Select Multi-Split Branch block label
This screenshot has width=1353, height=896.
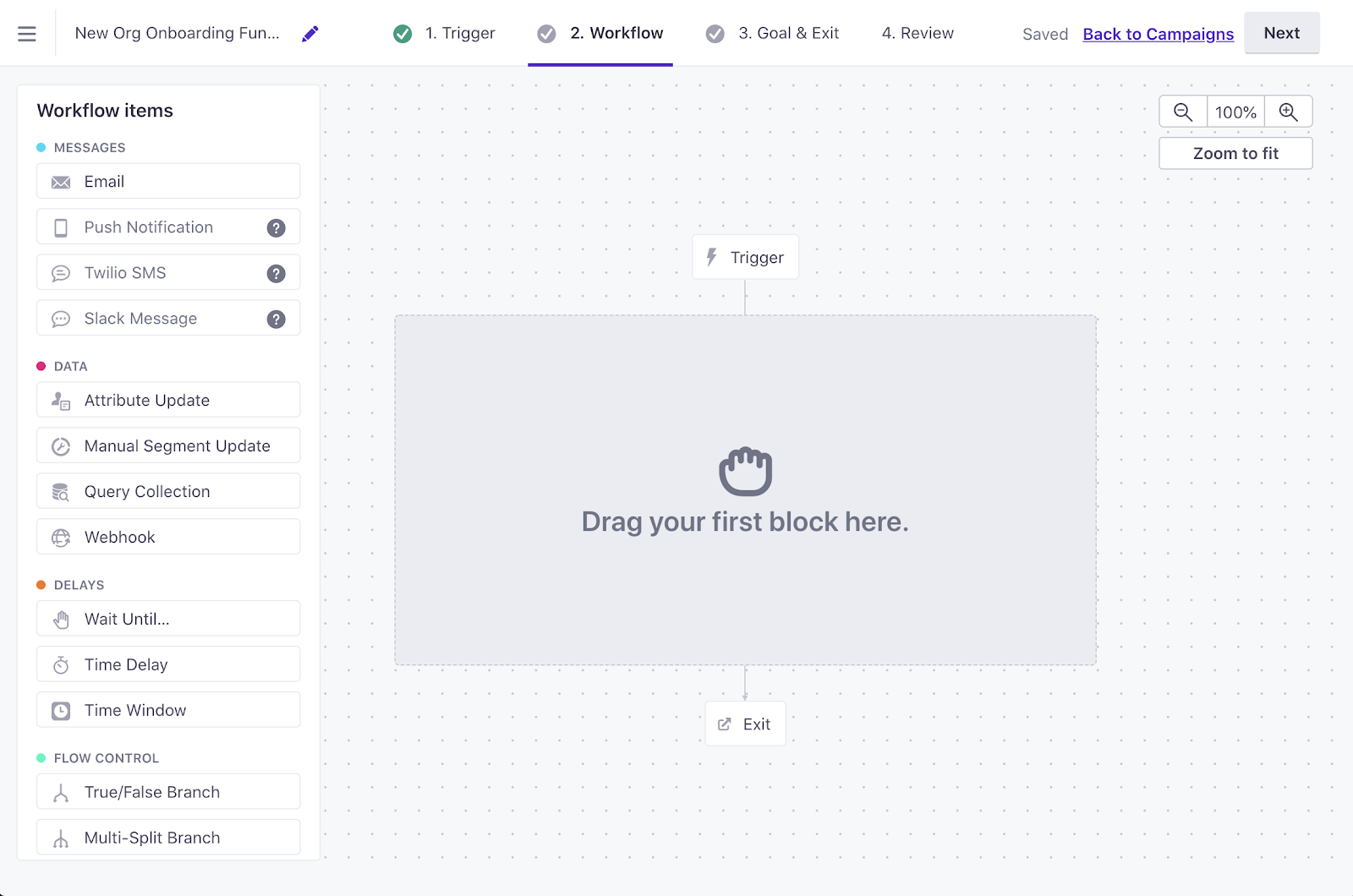point(152,839)
